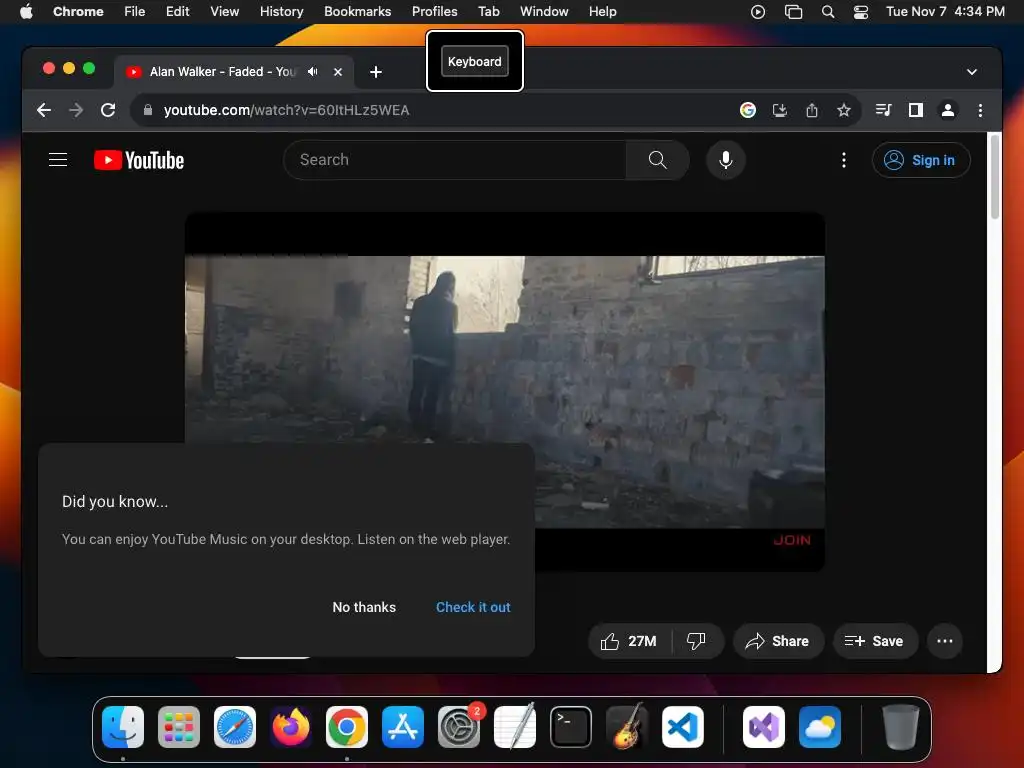The height and width of the screenshot is (768, 1024).
Task: Open Visual Studio Code from Dock
Action: pos(682,727)
